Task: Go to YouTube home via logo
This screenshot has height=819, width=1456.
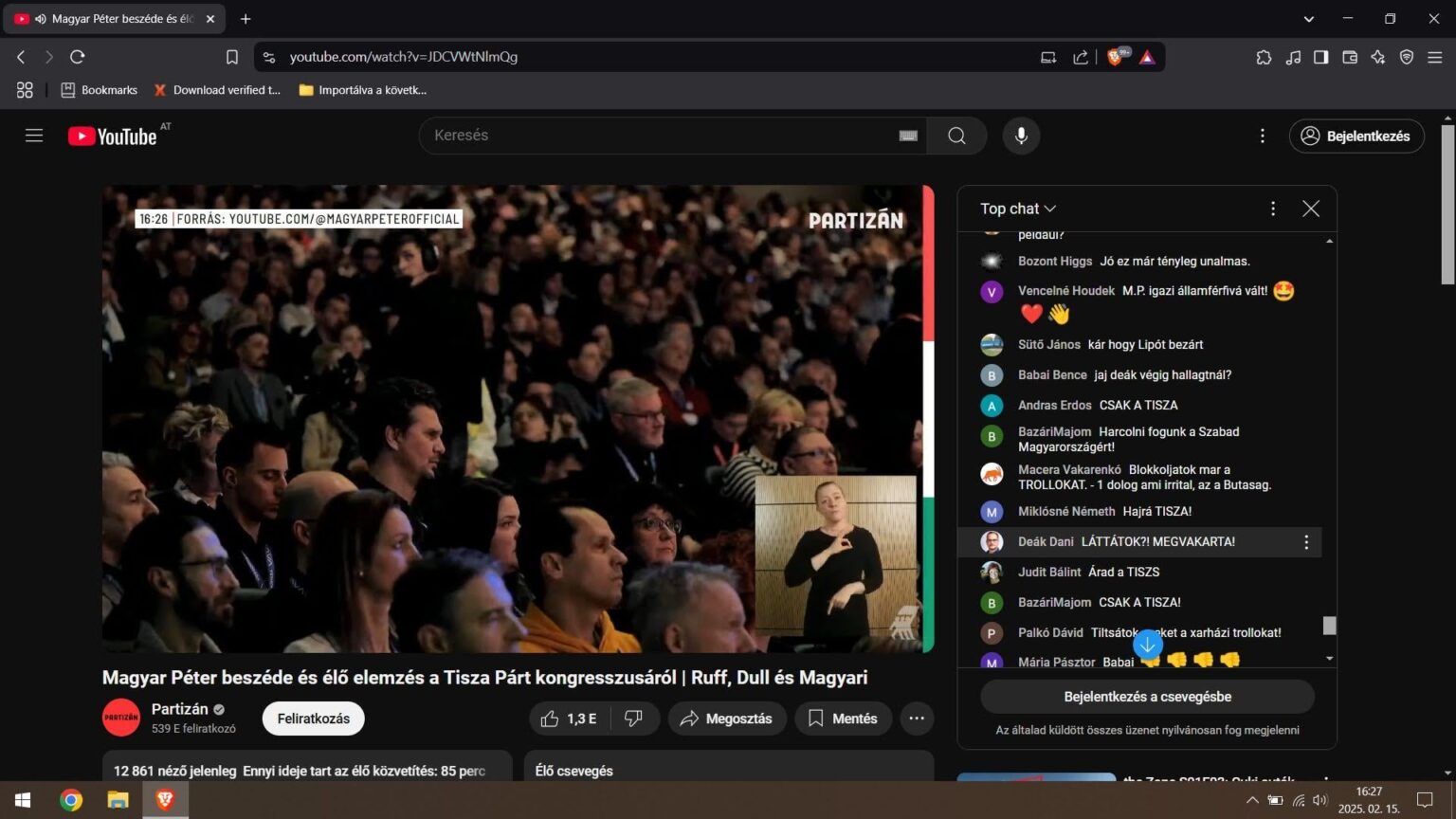Action: tap(112, 136)
